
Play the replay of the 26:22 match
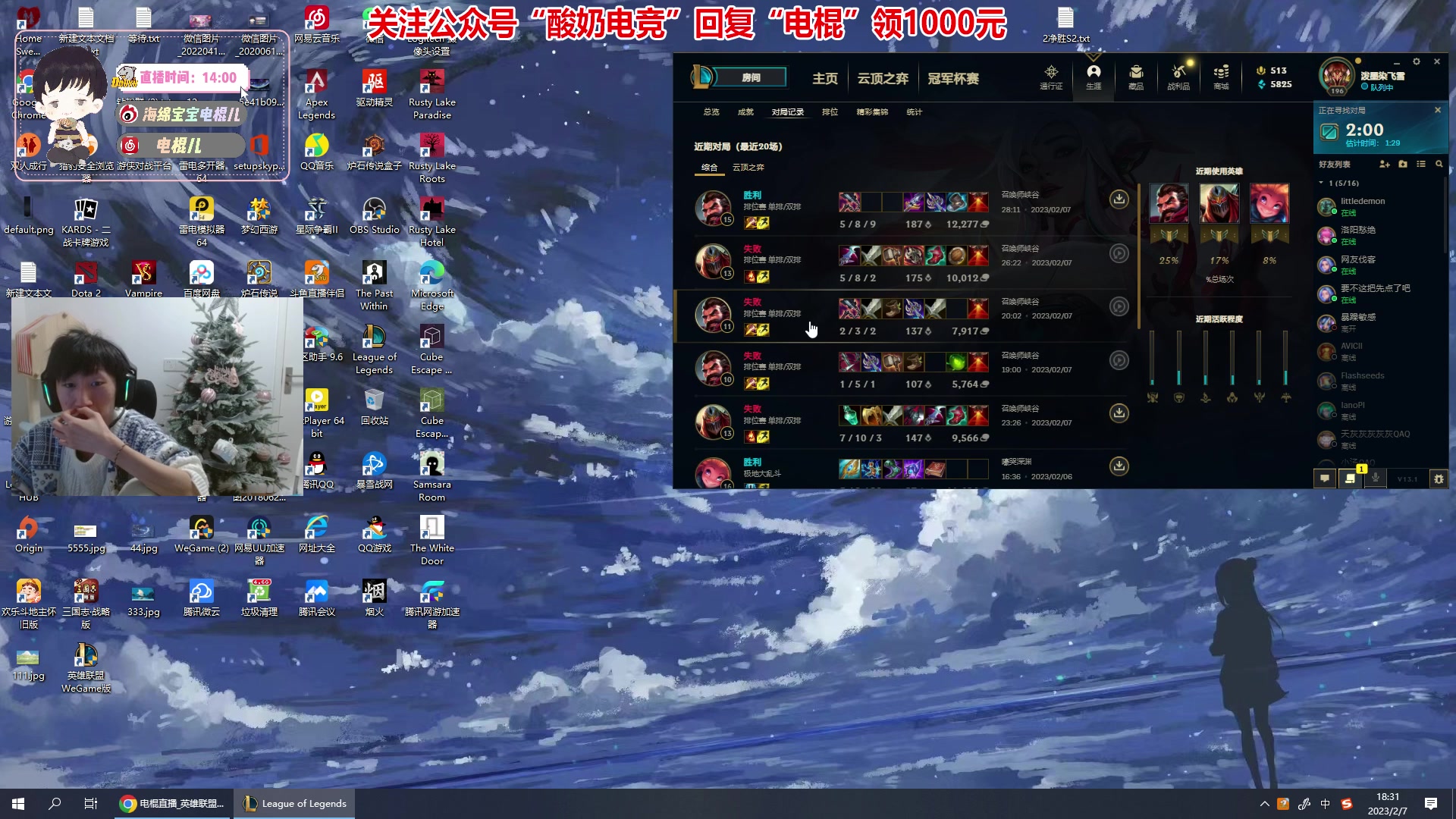(1119, 253)
